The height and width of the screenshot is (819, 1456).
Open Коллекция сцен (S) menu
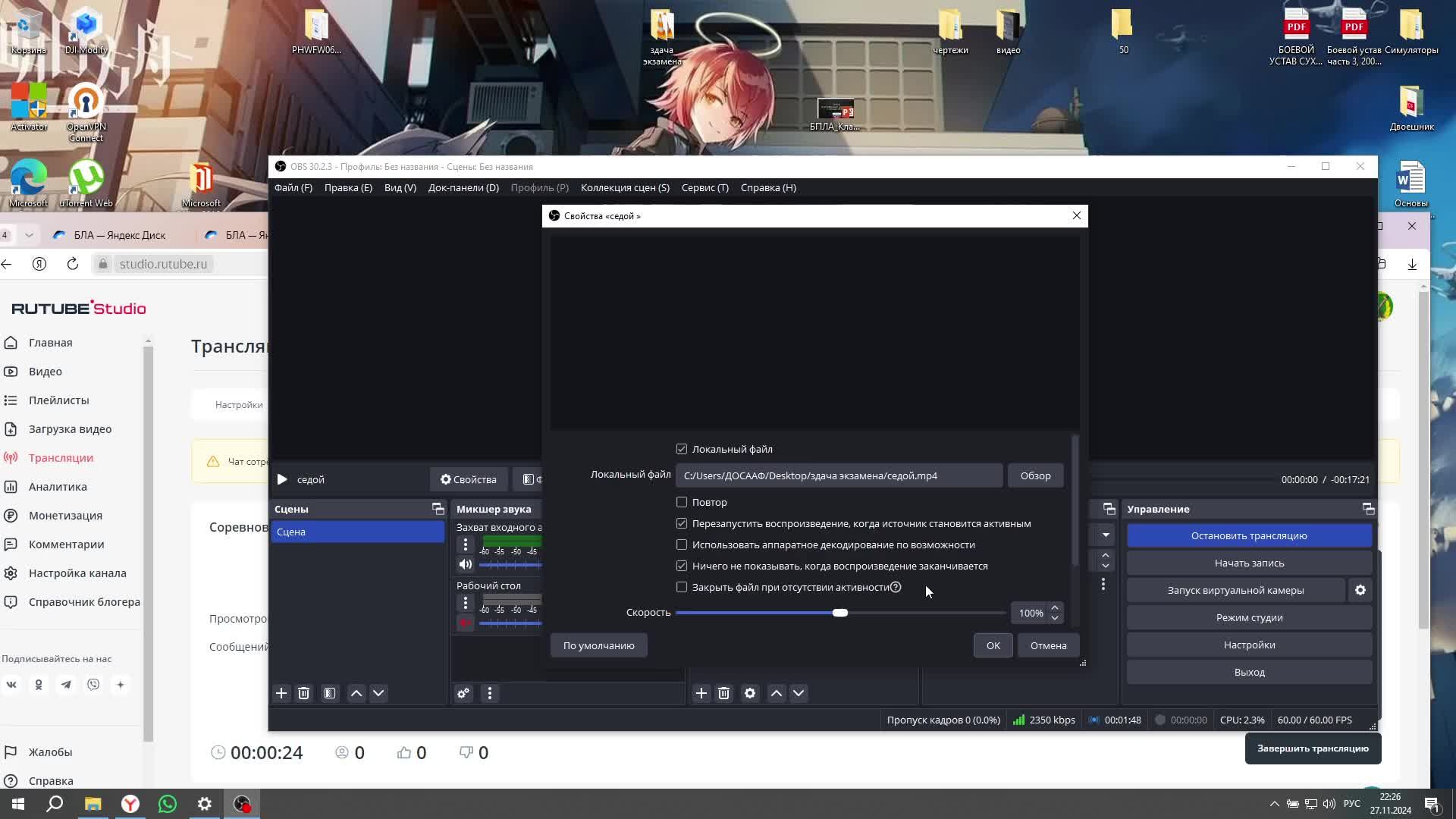coord(625,188)
